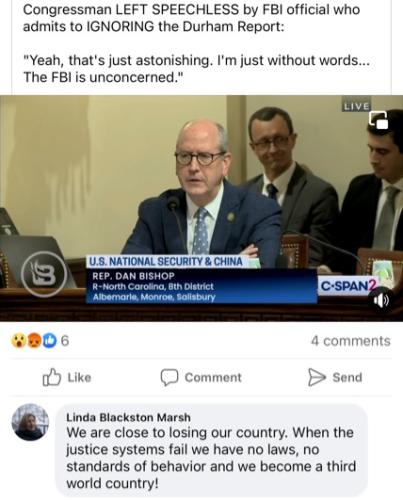Screen dimensions: 403x500
Task: Click the Like thumbs-up icon
Action: point(52,377)
